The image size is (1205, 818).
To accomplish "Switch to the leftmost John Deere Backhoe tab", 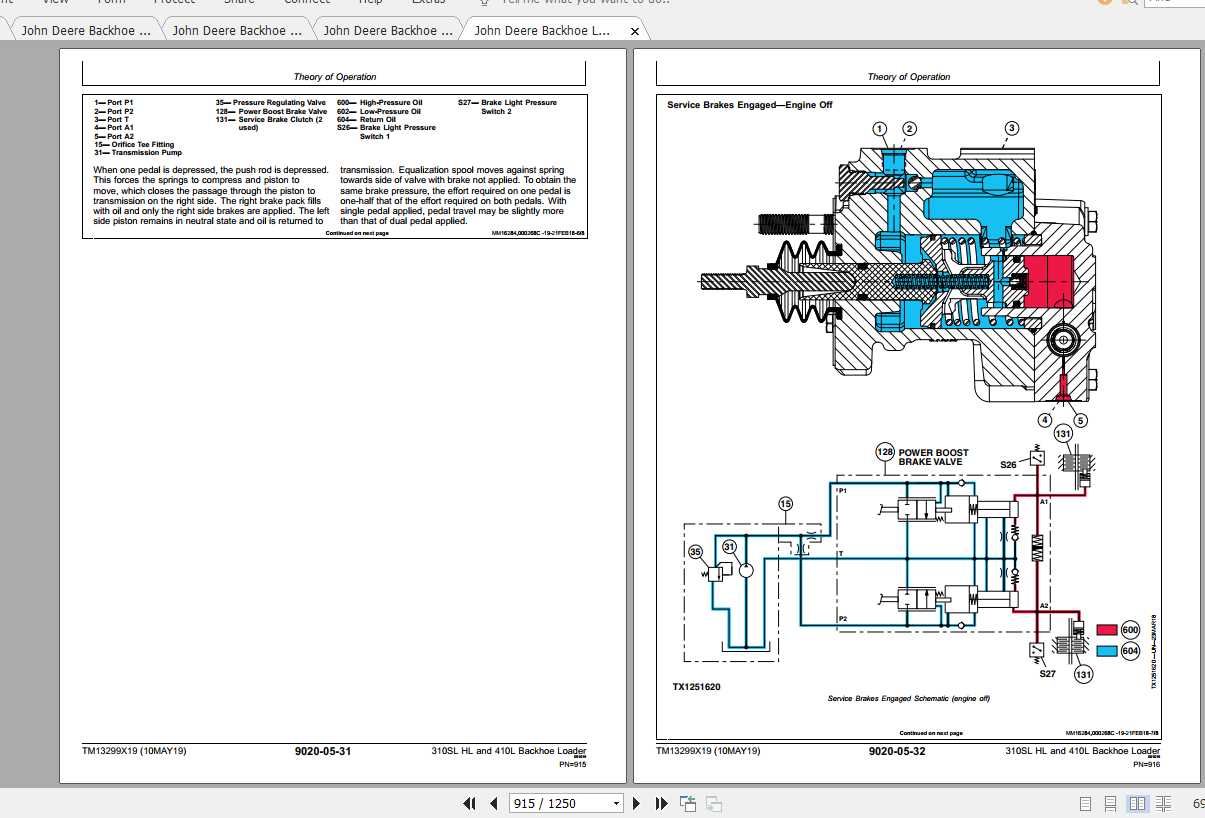I will click(86, 31).
